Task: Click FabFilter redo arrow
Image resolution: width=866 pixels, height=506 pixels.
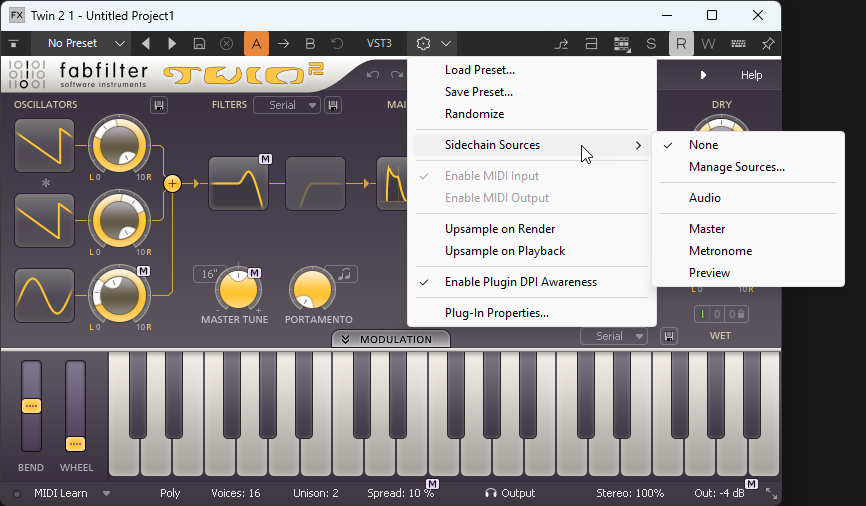Action: 397,75
